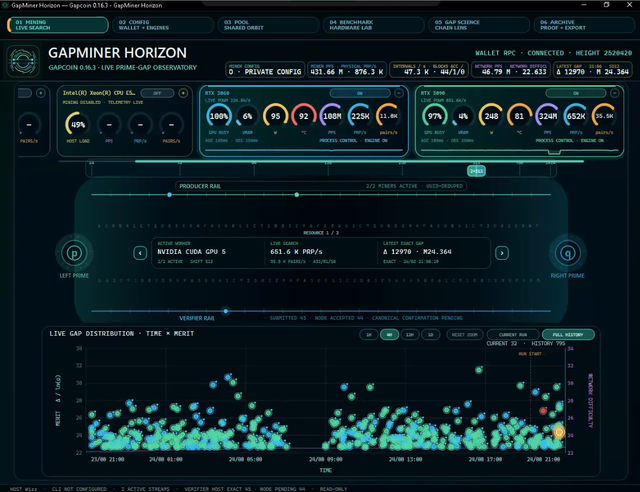Click the Xeon host load 49% gauge
The image size is (640, 492).
[78, 125]
